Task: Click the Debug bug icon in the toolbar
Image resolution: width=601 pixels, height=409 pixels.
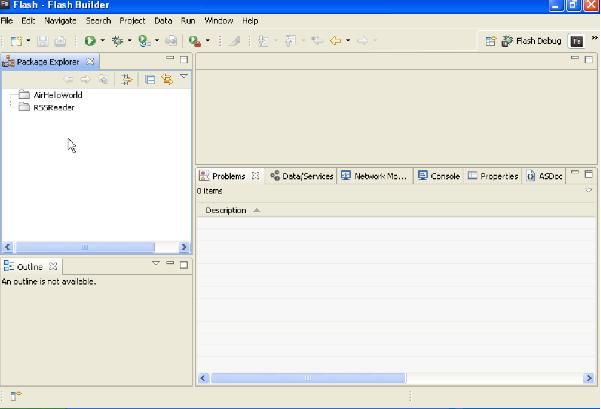Action: point(117,41)
